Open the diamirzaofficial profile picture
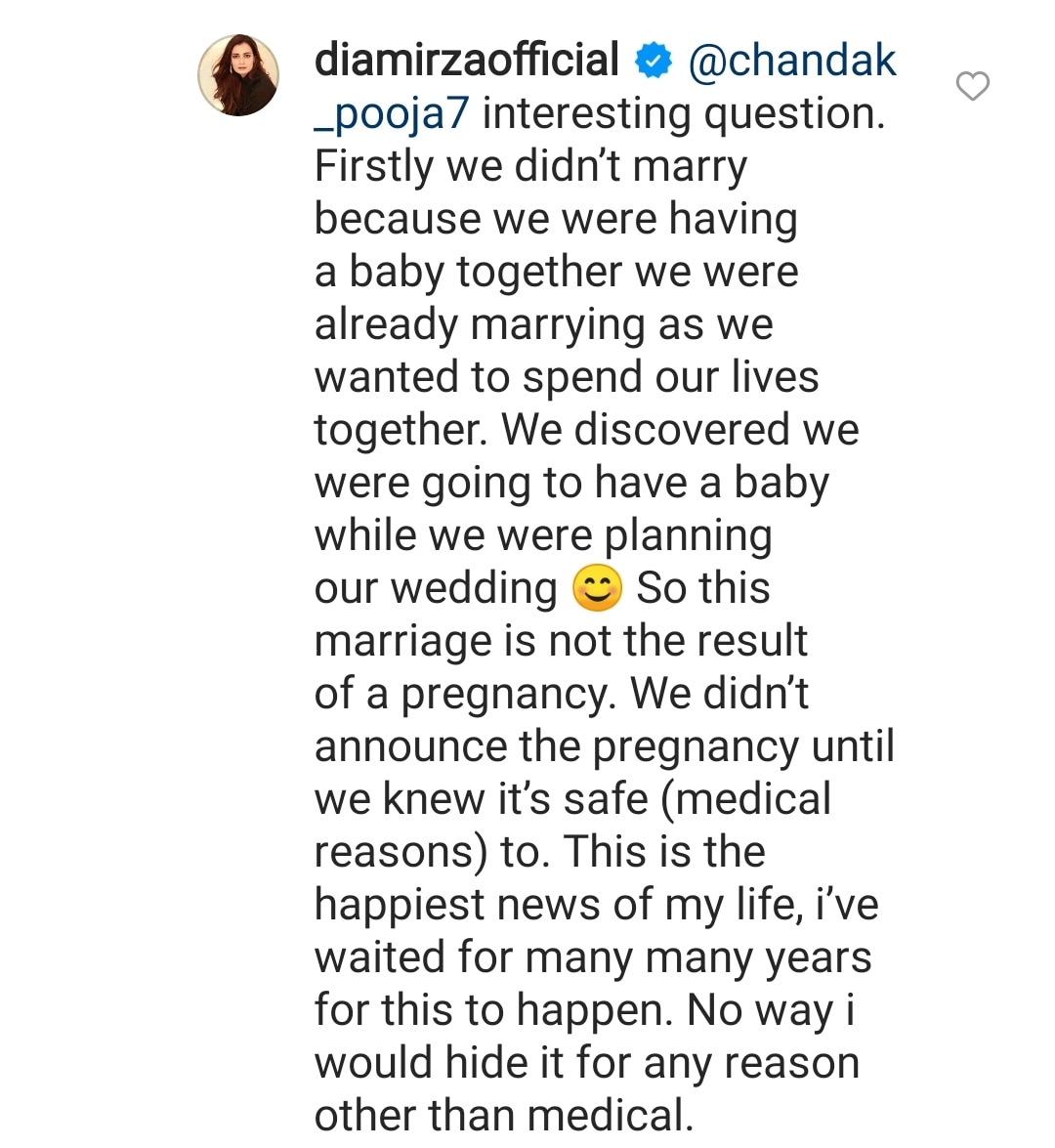 tap(238, 76)
